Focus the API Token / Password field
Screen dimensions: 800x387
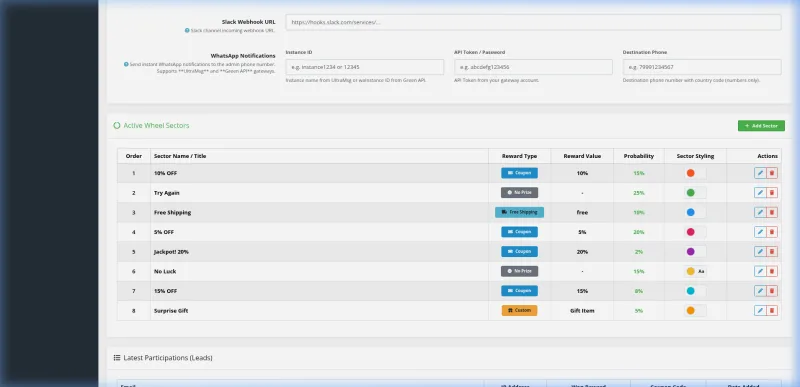(533, 67)
